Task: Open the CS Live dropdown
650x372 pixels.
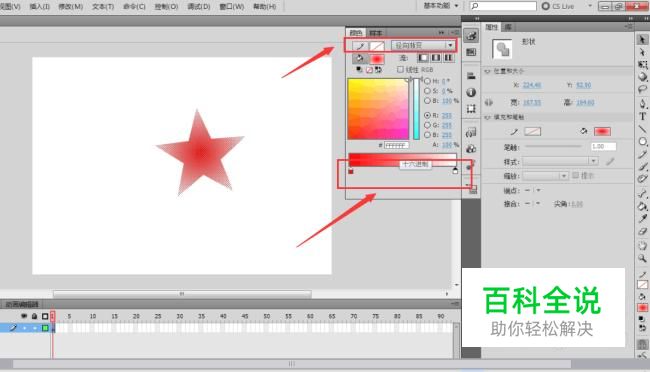Action: 590,6
